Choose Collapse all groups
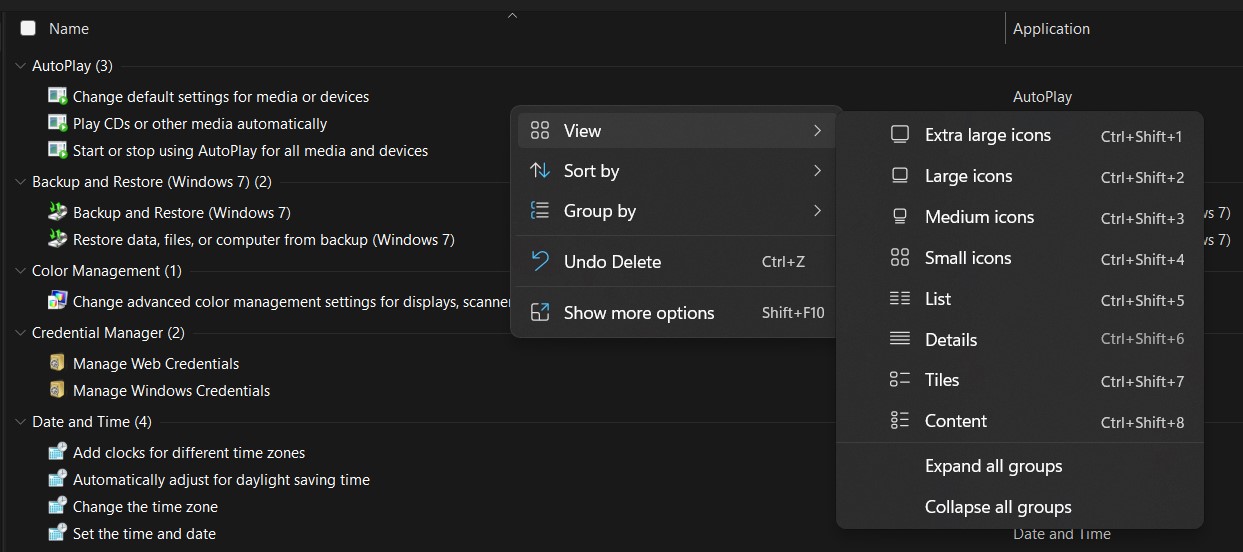 tap(997, 507)
